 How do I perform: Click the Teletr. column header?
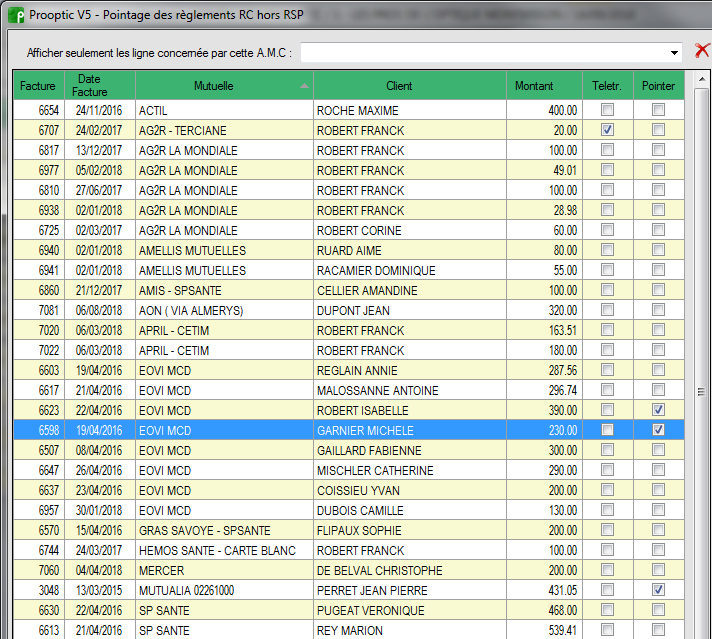[x=608, y=85]
